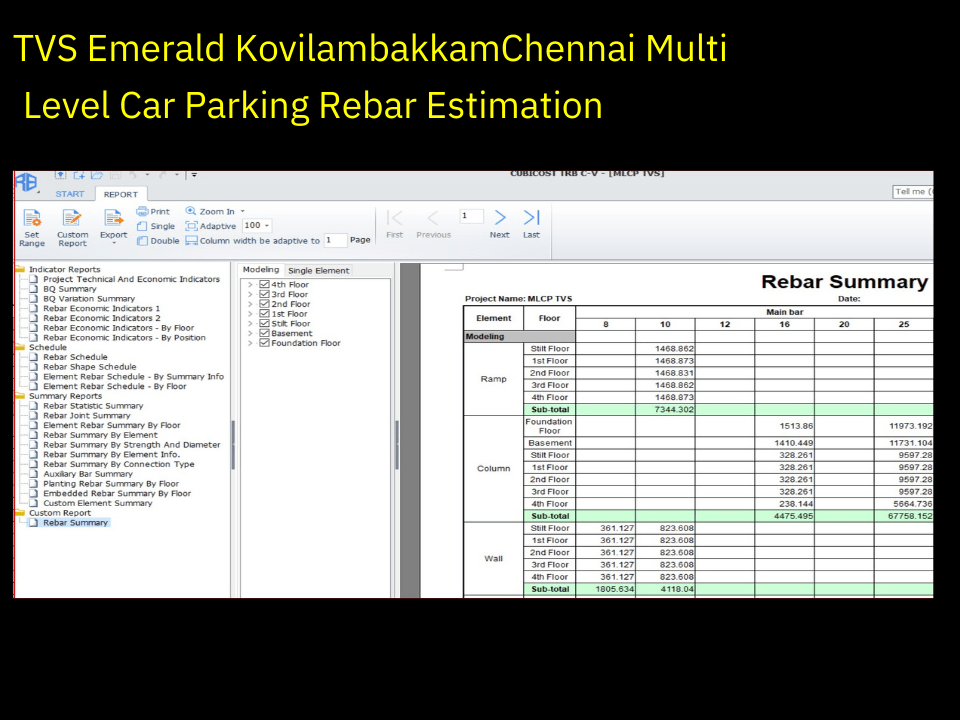Click the Set Range icon
The width and height of the screenshot is (960, 720).
[32, 219]
